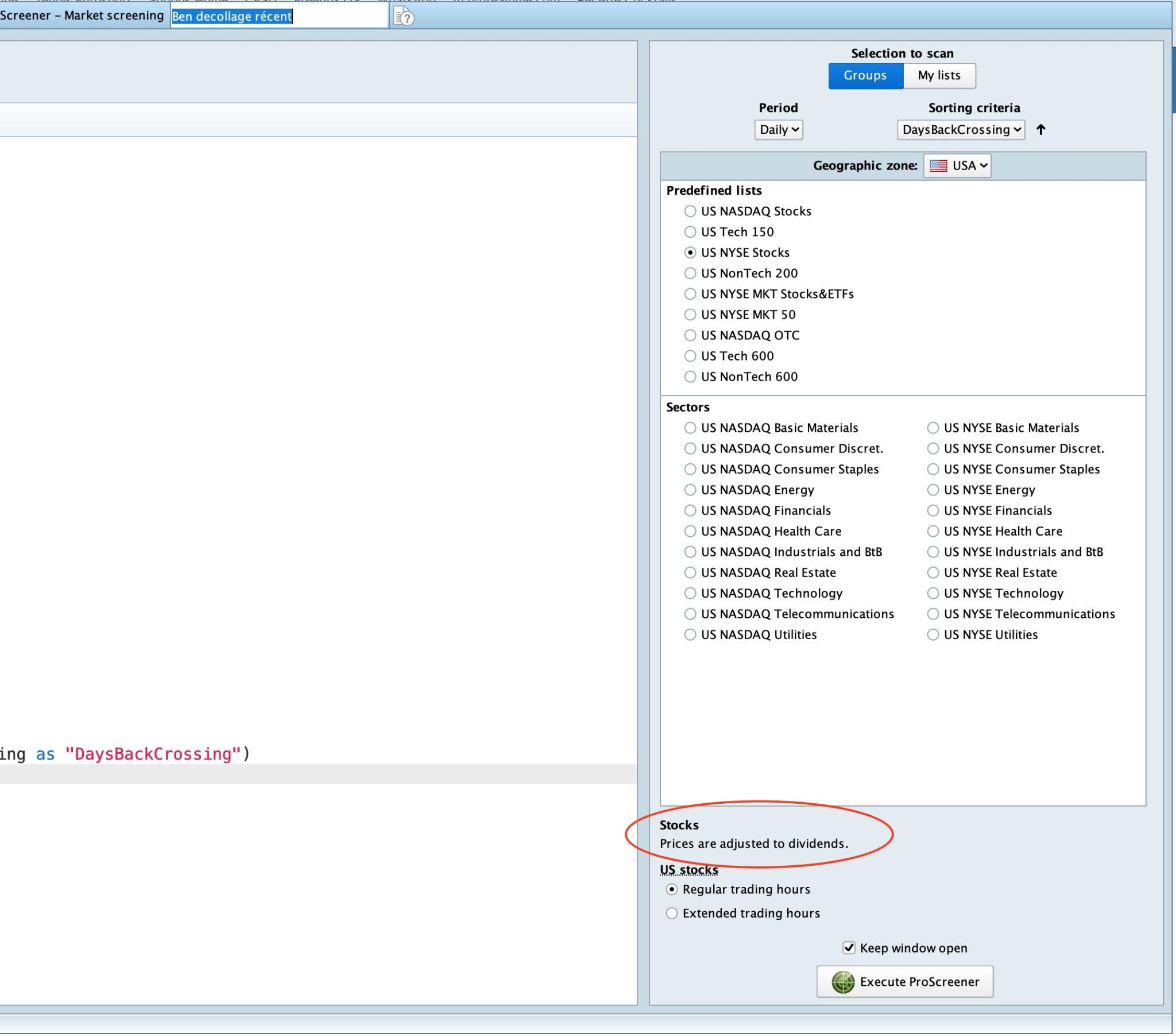Uncheck Keep window open checkbox

(849, 948)
